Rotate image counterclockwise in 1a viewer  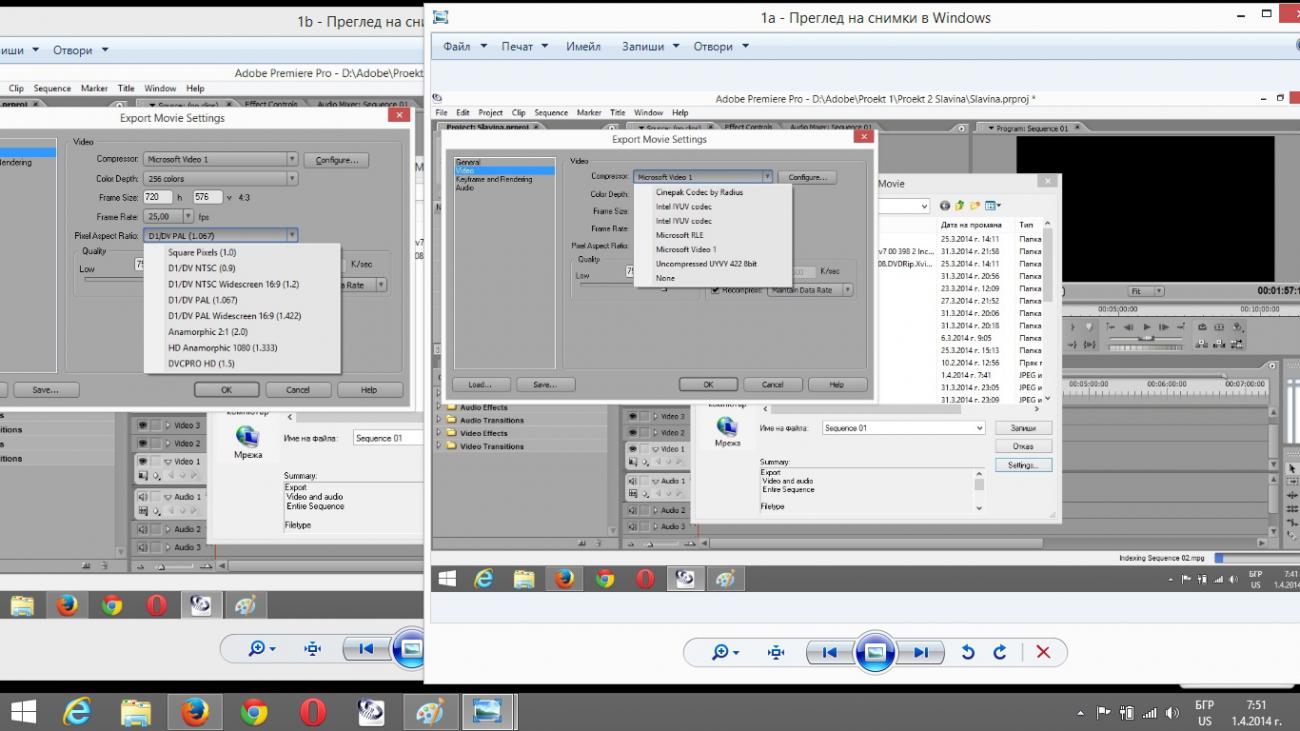(967, 652)
